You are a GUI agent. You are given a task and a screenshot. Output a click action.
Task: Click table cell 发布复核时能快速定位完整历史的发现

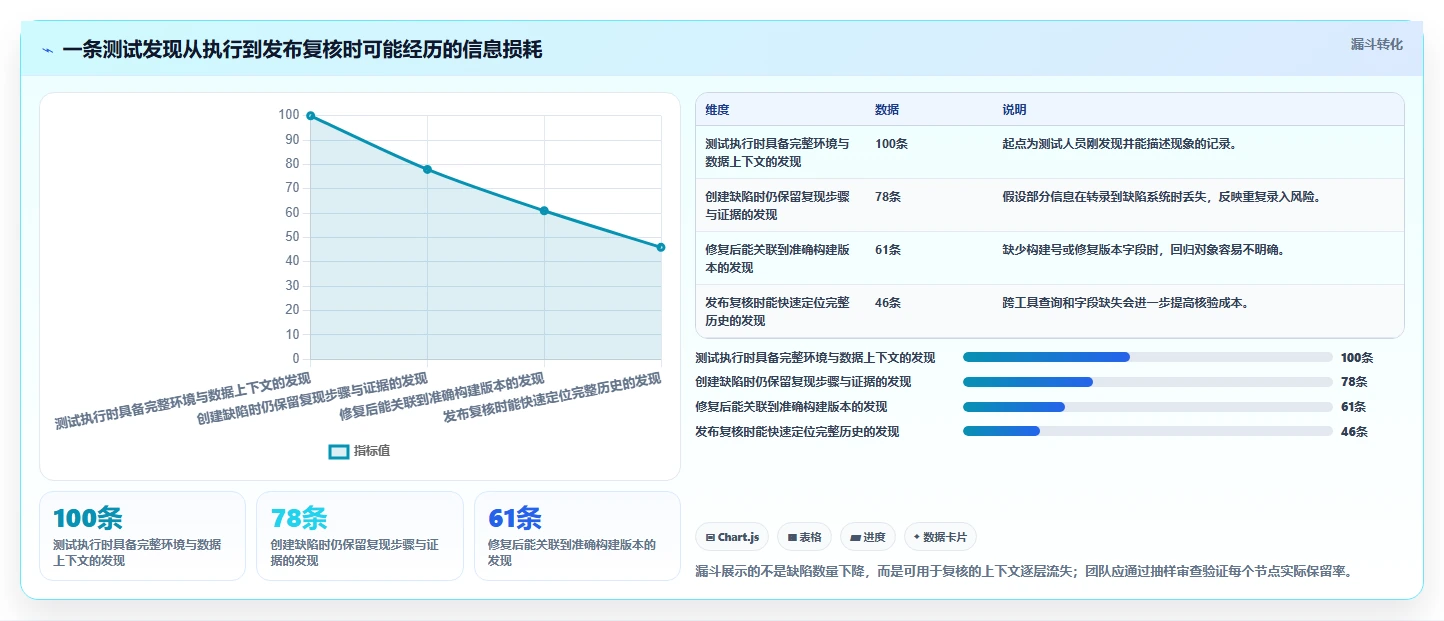point(778,312)
